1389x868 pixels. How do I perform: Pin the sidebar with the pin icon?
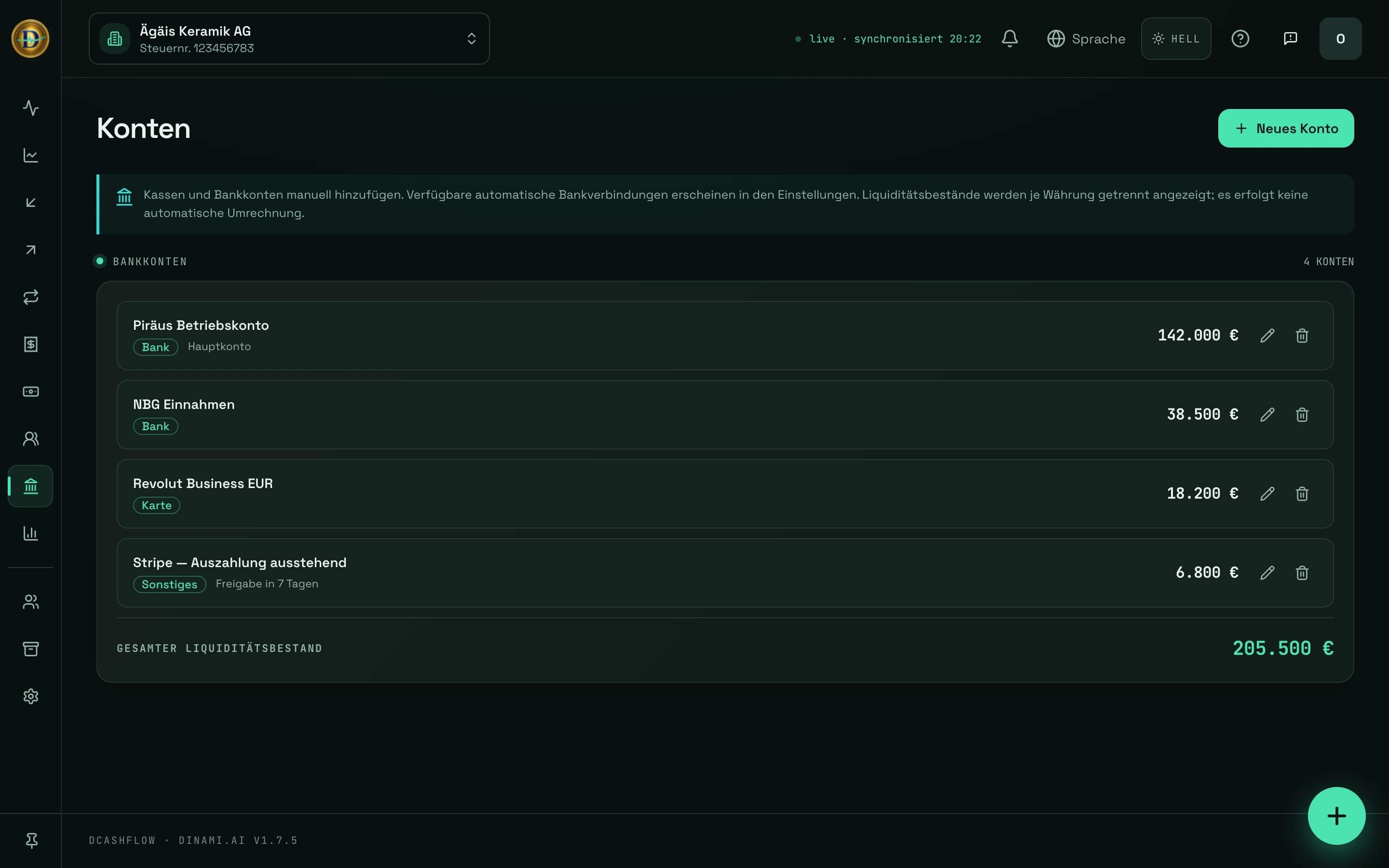pyautogui.click(x=31, y=841)
